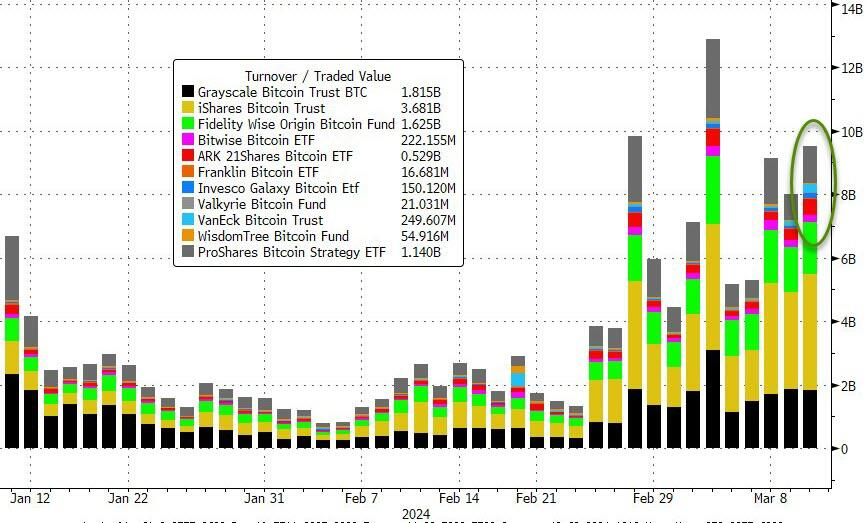Image resolution: width=866 pixels, height=523 pixels.
Task: Click the Feb 29 date label
Action: click(653, 498)
